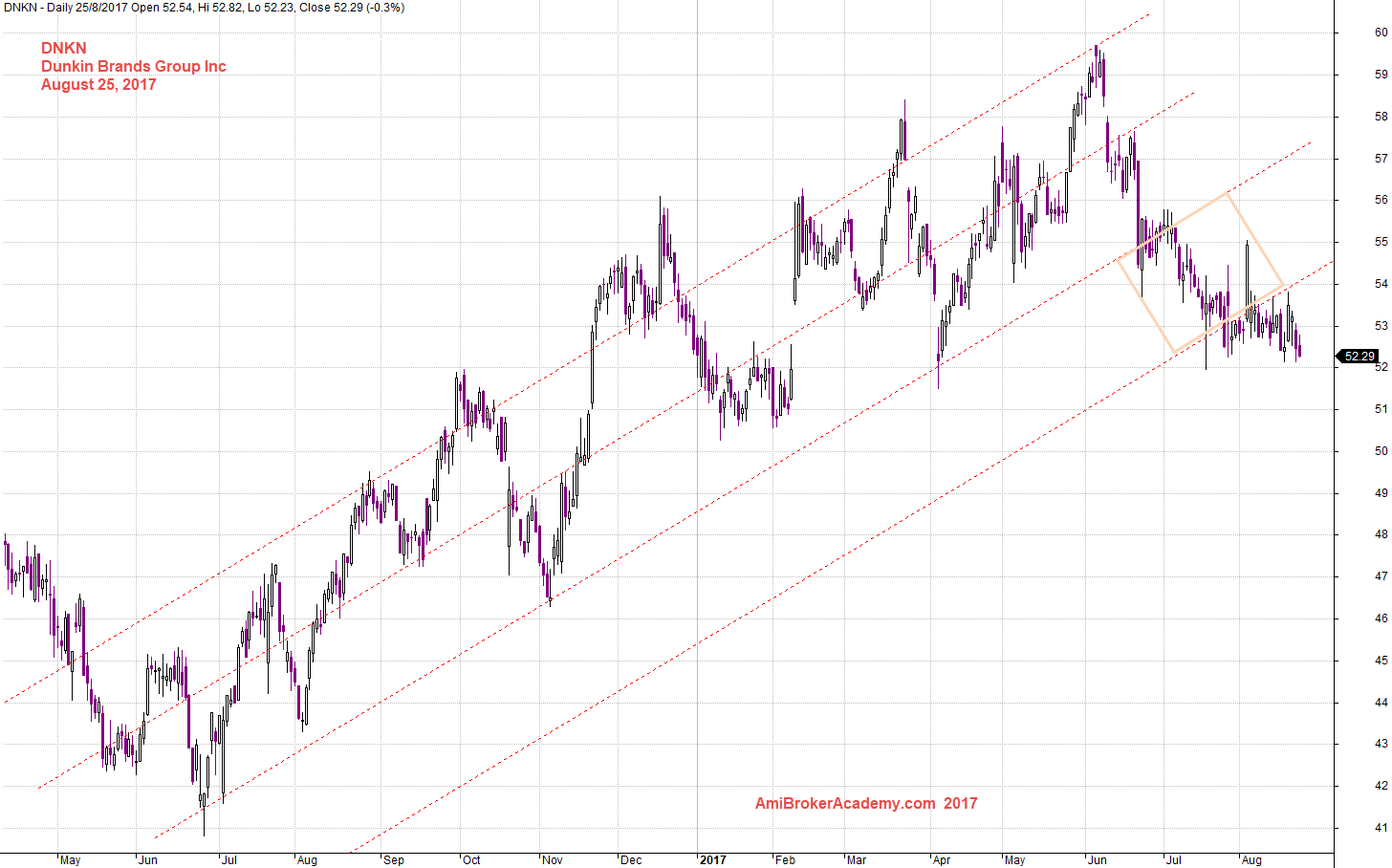
Task: Select the 'Apr' month label on time axis
Action: pos(942,860)
